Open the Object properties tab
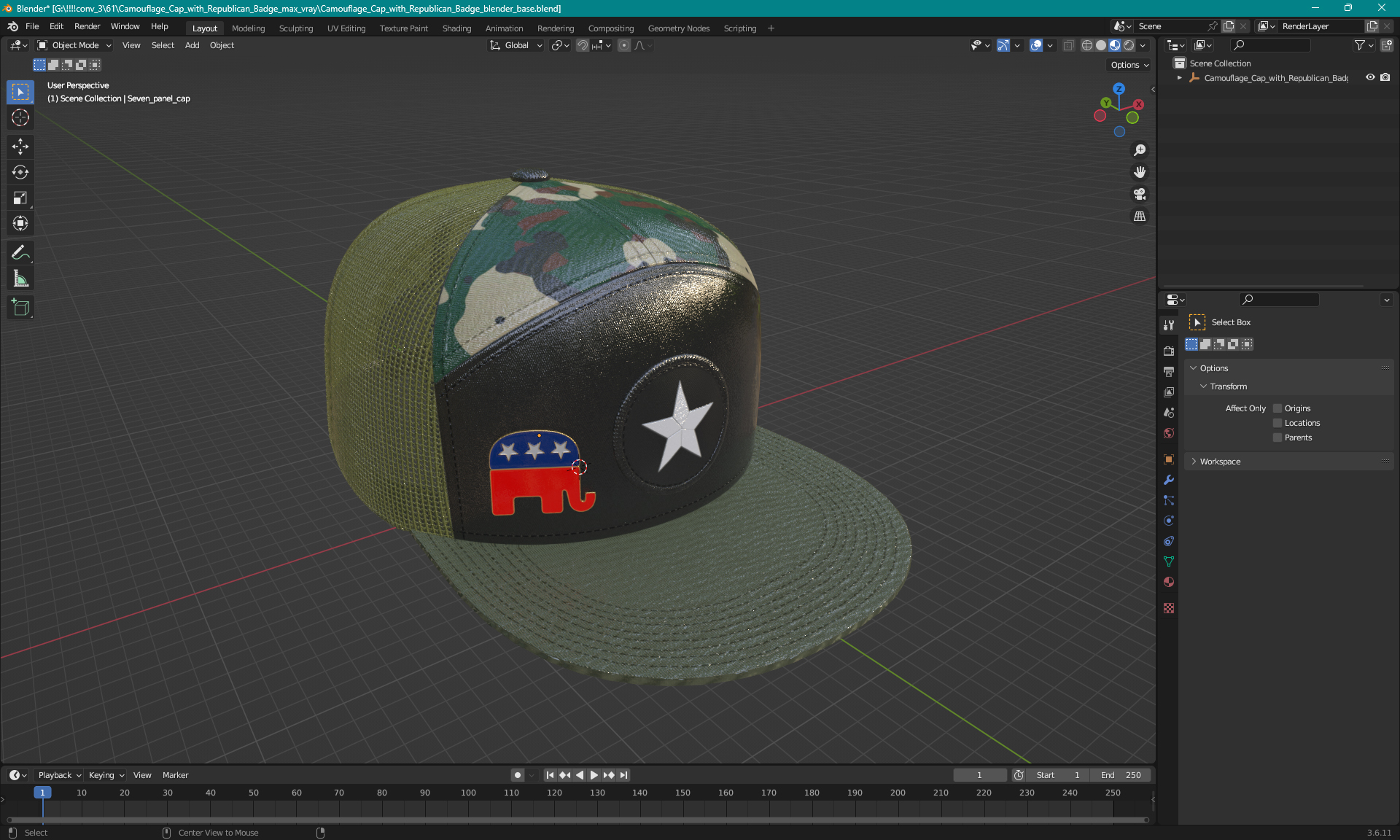Screen dimensions: 1400x840 (x=1169, y=459)
